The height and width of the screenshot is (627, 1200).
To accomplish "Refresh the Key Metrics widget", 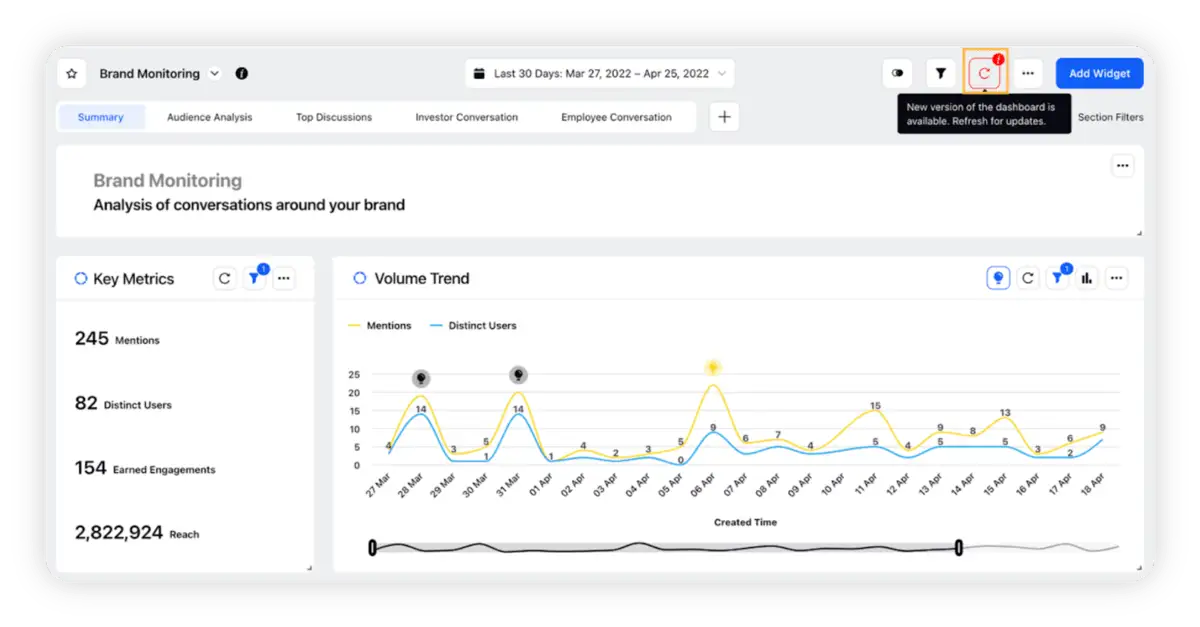I will click(224, 278).
